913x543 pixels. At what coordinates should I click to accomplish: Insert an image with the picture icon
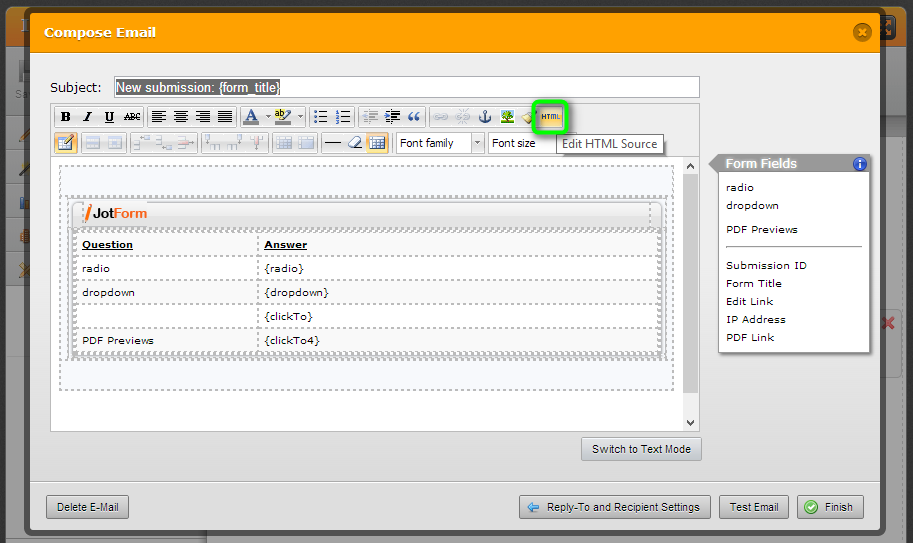[x=508, y=117]
